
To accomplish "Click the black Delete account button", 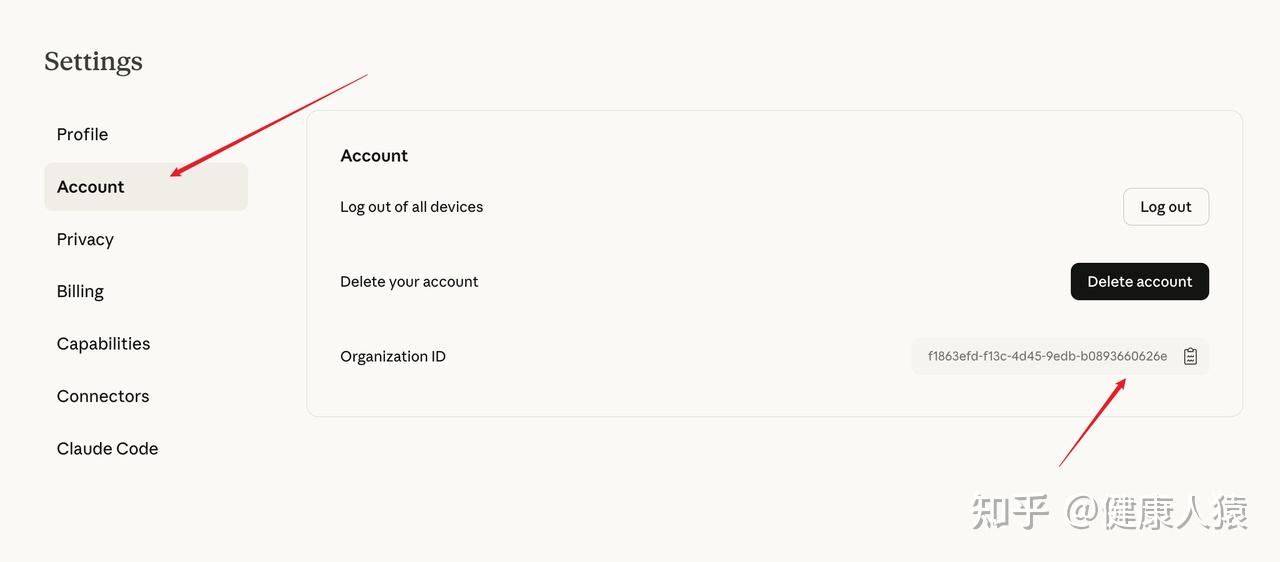I will 1139,281.
